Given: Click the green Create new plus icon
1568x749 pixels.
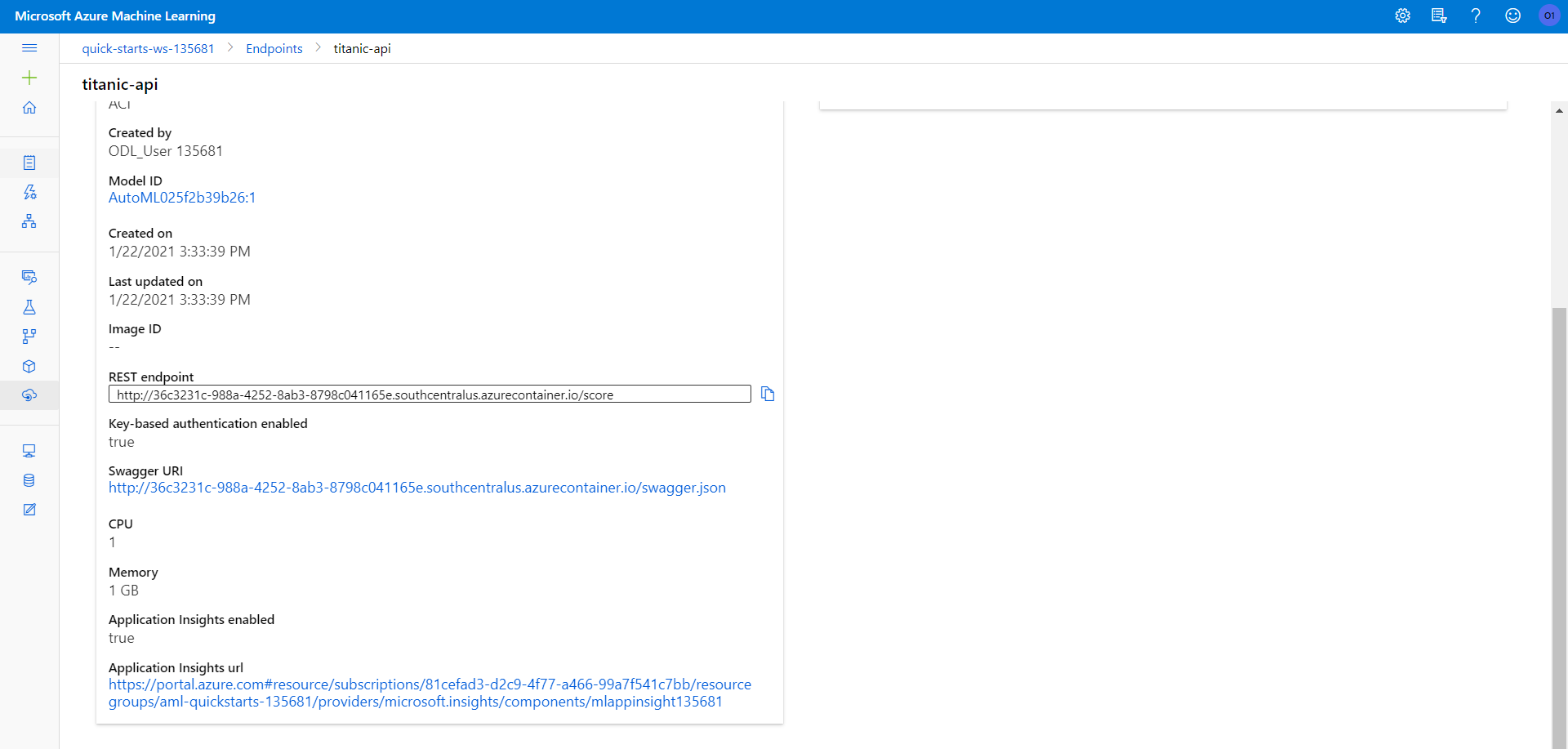Looking at the screenshot, I should click(x=29, y=78).
